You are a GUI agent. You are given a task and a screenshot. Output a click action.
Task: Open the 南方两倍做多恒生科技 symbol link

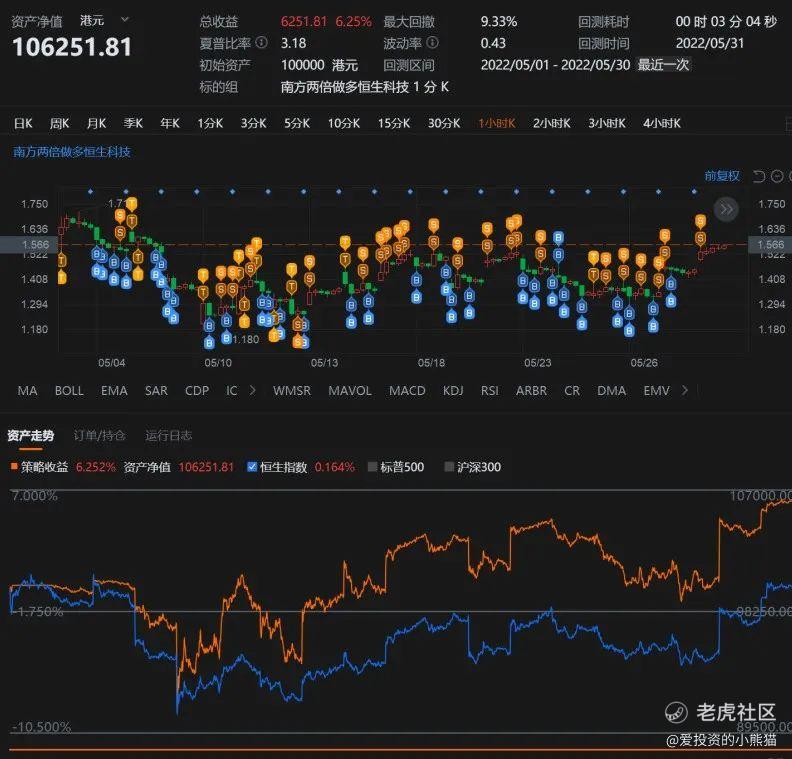point(72,152)
